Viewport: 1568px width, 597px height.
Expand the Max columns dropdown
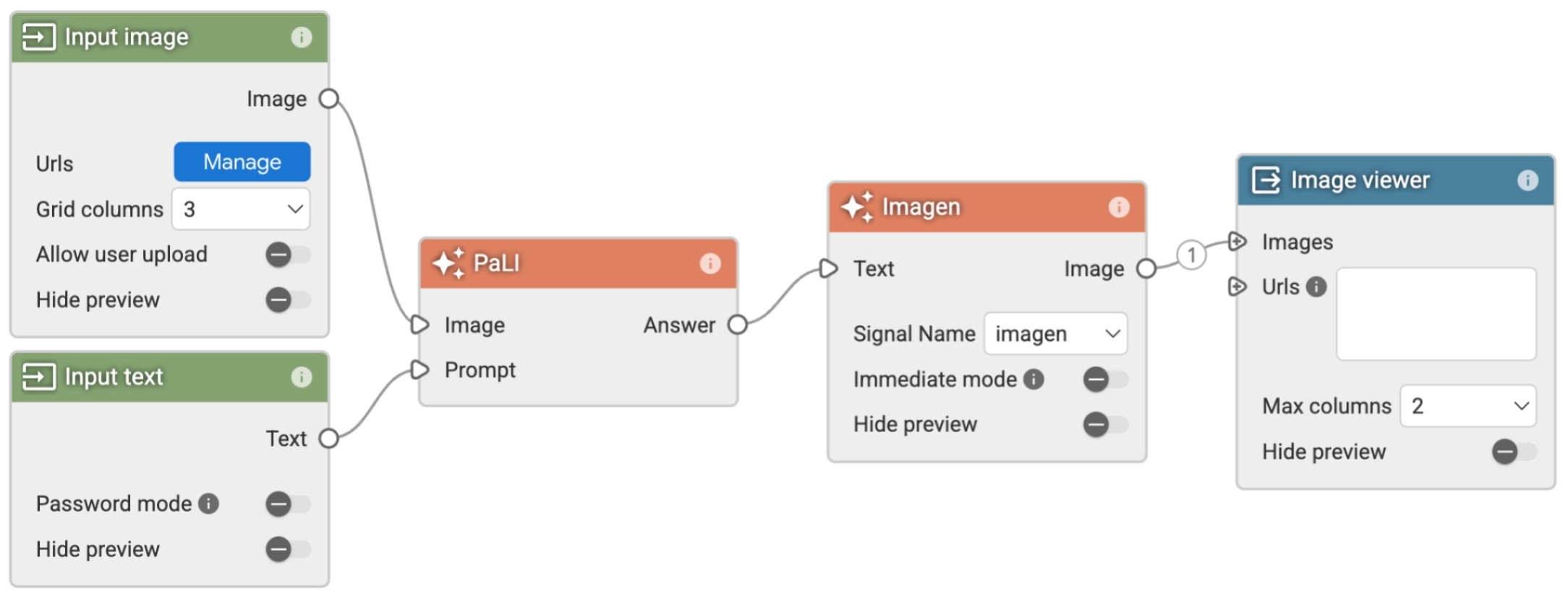click(x=1467, y=406)
